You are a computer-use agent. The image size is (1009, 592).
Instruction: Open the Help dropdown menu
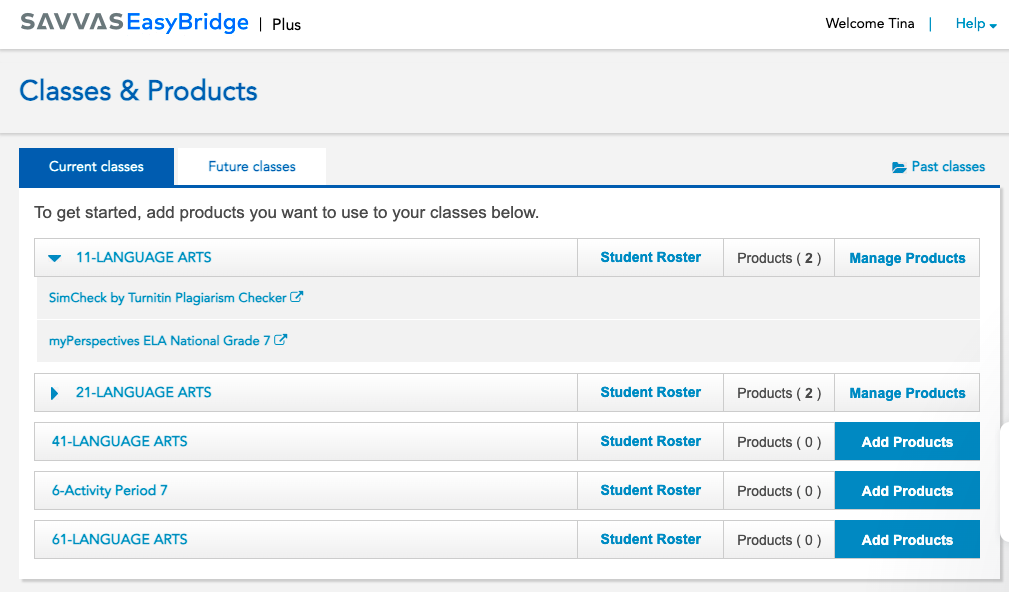[x=975, y=24]
